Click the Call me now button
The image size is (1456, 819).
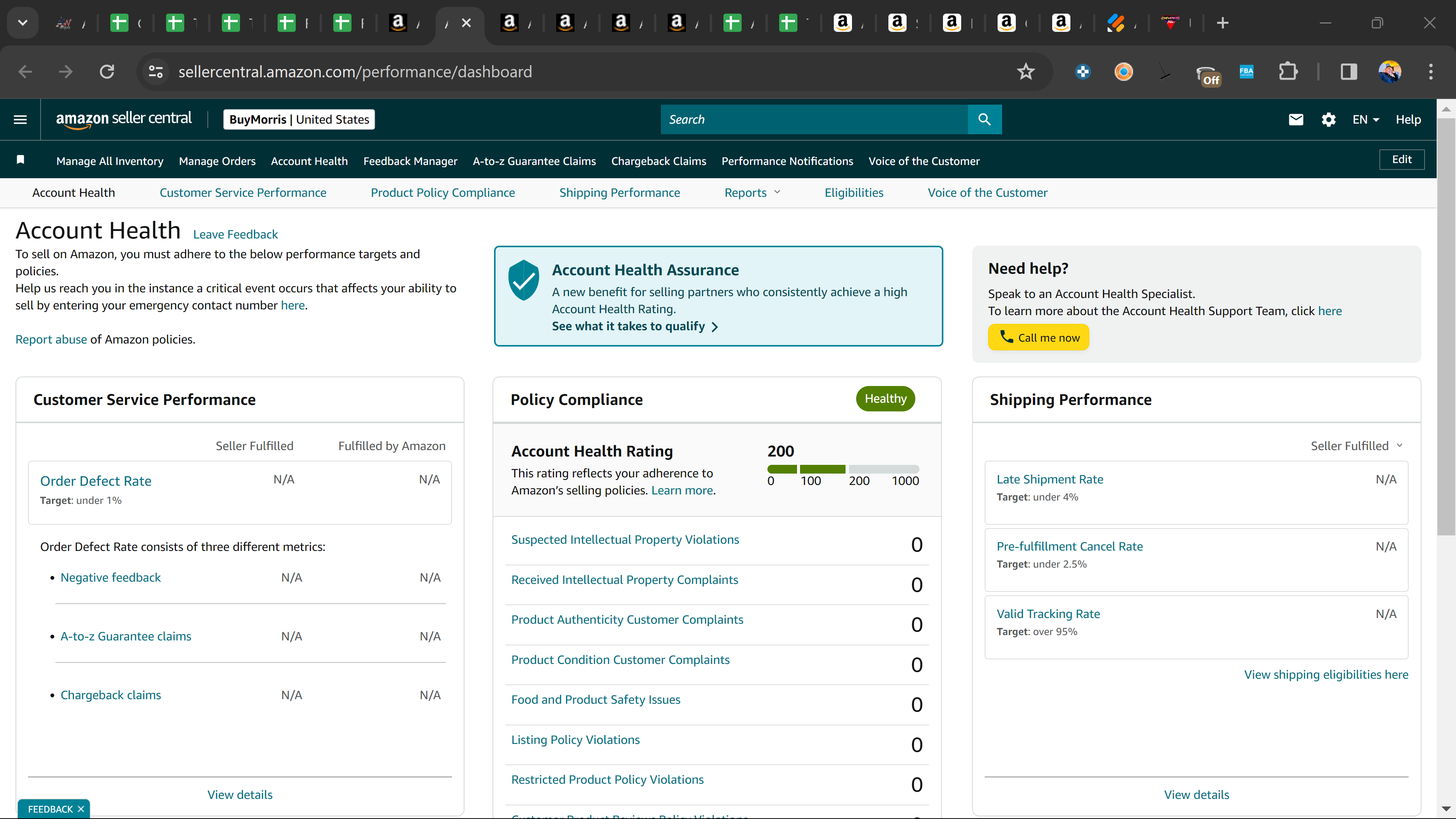tap(1038, 337)
